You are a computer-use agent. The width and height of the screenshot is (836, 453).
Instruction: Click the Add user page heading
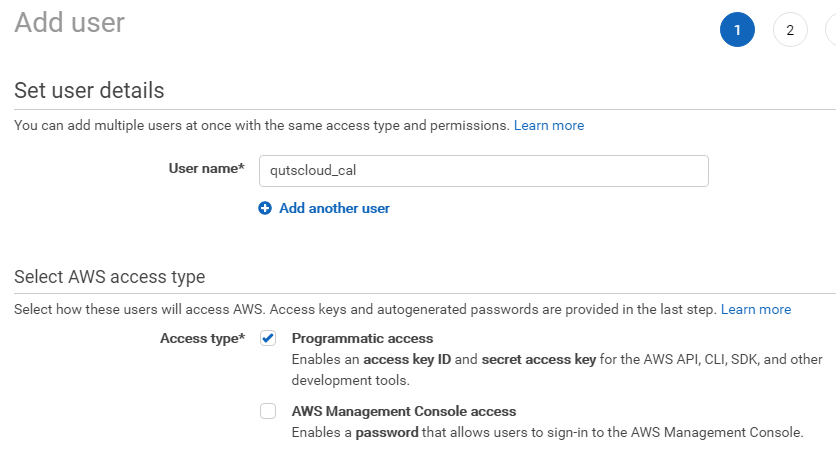[x=69, y=22]
